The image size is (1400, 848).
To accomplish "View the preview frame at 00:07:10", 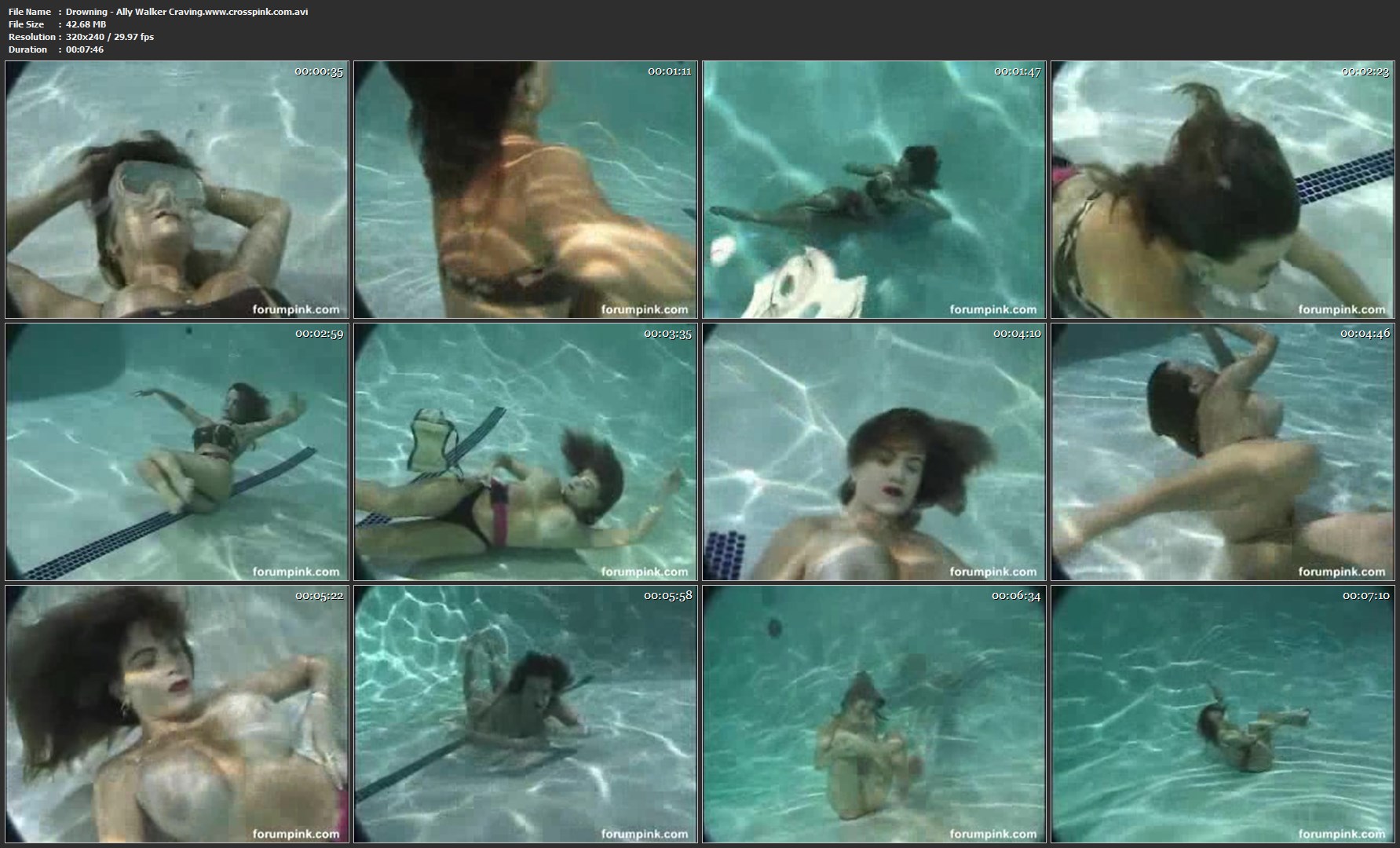I will tap(1223, 714).
